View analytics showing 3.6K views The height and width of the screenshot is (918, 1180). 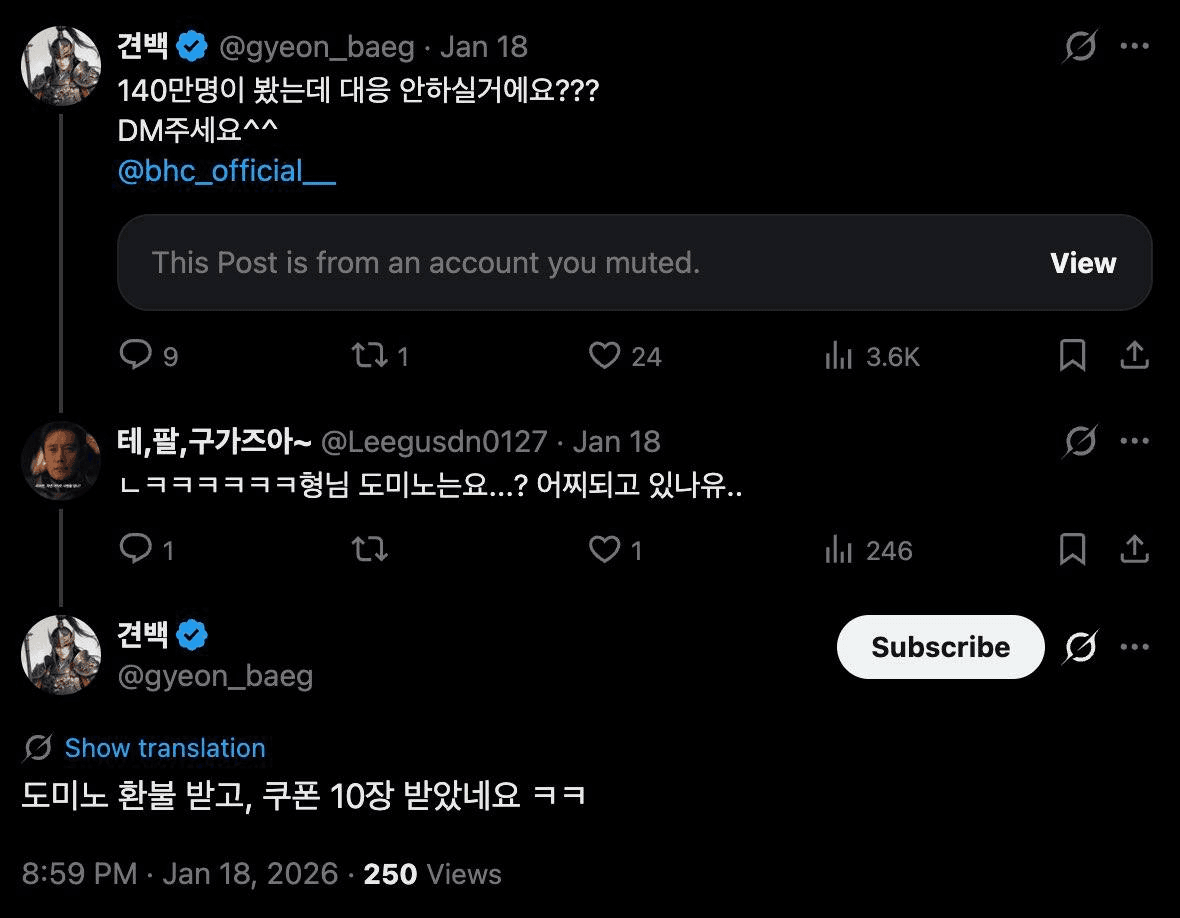(x=838, y=357)
